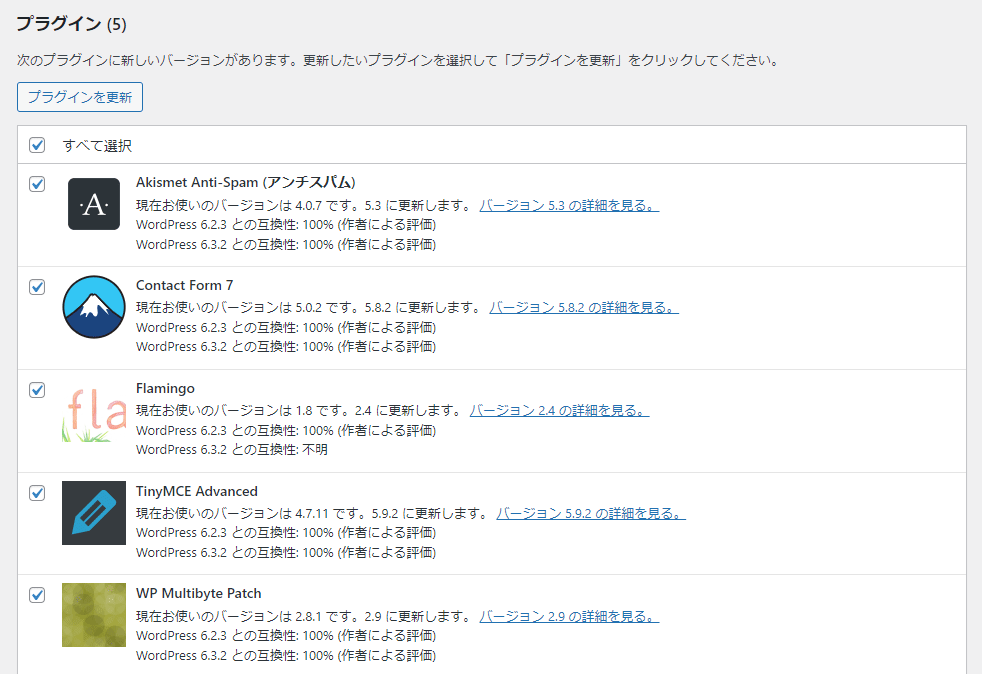Click the TinyMCE 4.7.11 version text

(312, 514)
